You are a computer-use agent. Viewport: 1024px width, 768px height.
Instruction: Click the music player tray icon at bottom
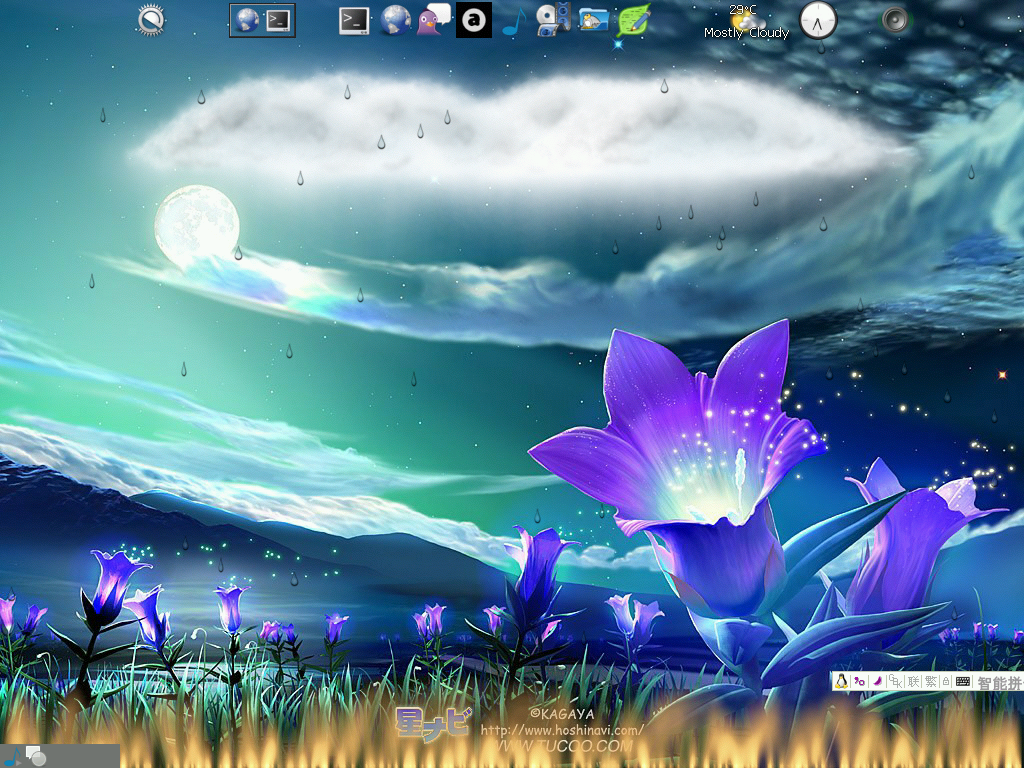tap(13, 756)
